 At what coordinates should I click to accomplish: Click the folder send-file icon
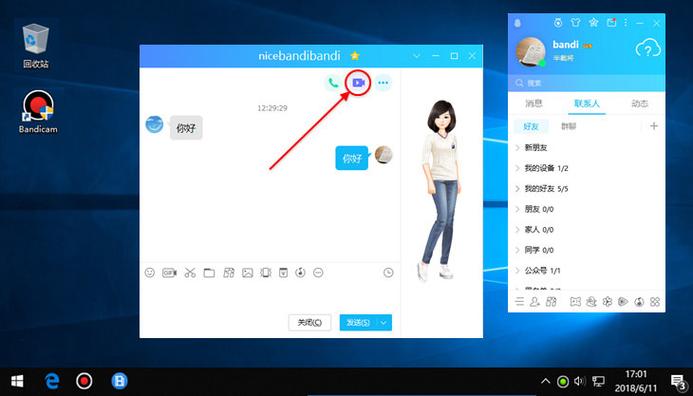pos(209,273)
